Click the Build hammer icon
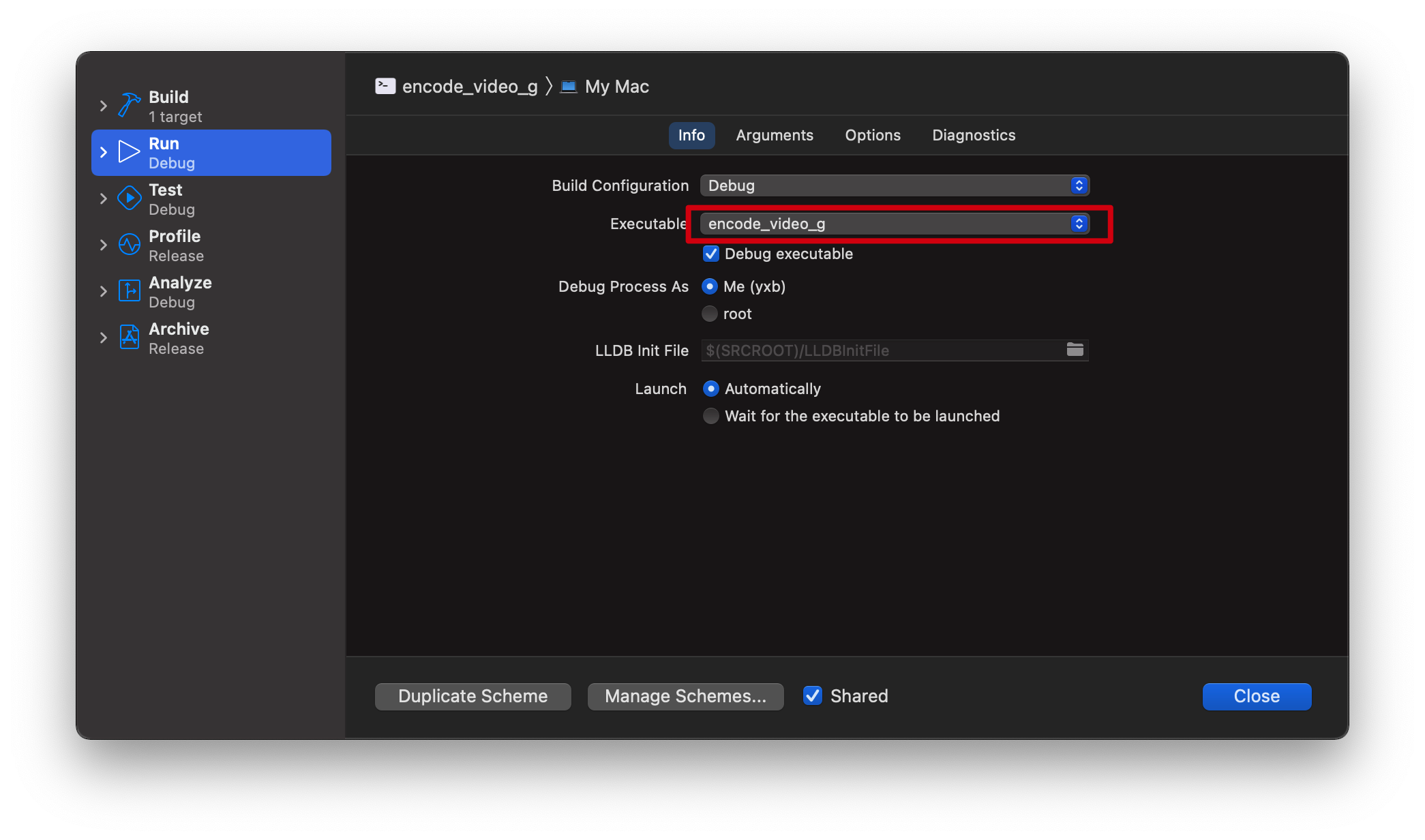The width and height of the screenshot is (1425, 840). (130, 106)
